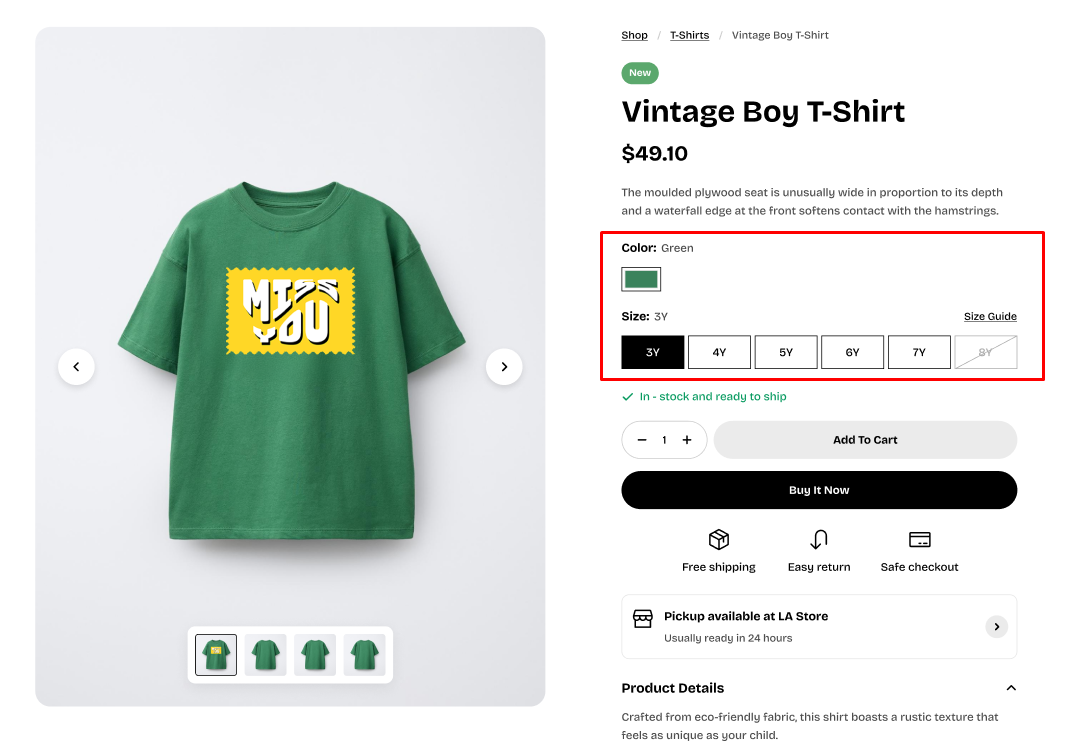Open pickup details arrow for LA Store
This screenshot has height=755, width=1092.
tap(996, 627)
